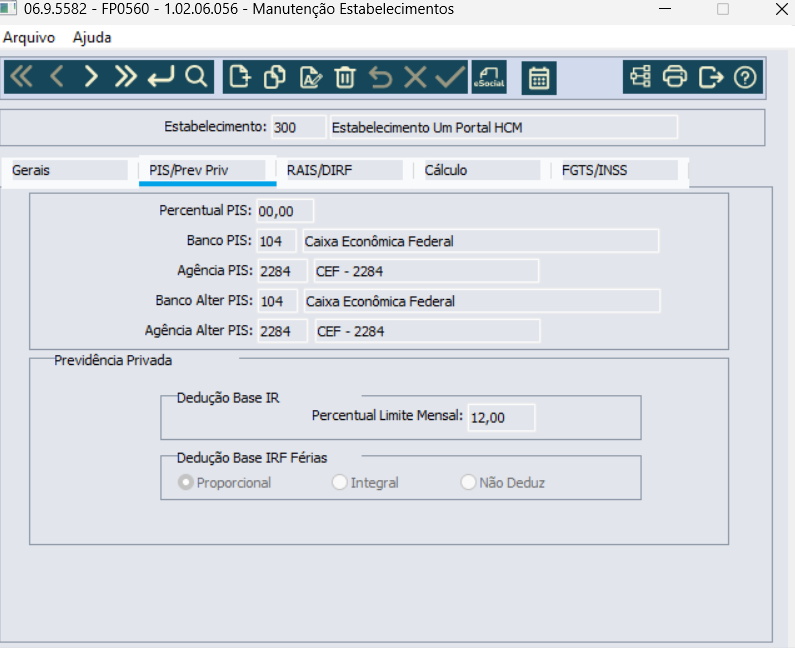Confirm checkmark icon in toolbar
Image resolution: width=795 pixels, height=648 pixels.
(x=450, y=77)
